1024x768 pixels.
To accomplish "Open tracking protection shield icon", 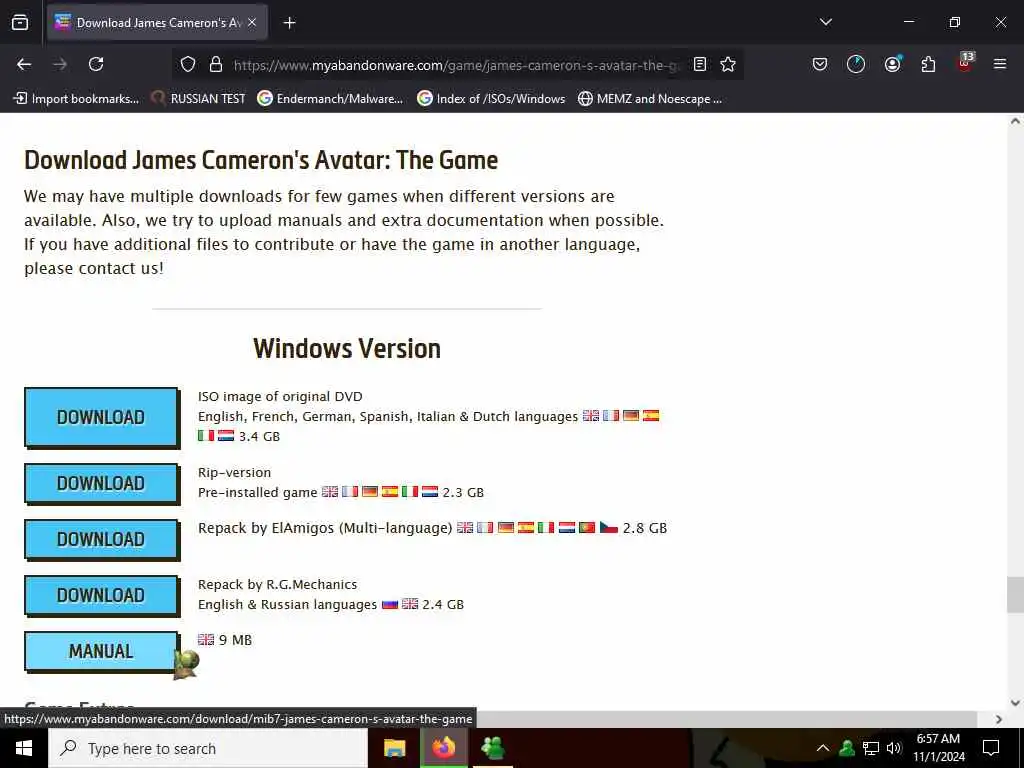I will [x=188, y=64].
